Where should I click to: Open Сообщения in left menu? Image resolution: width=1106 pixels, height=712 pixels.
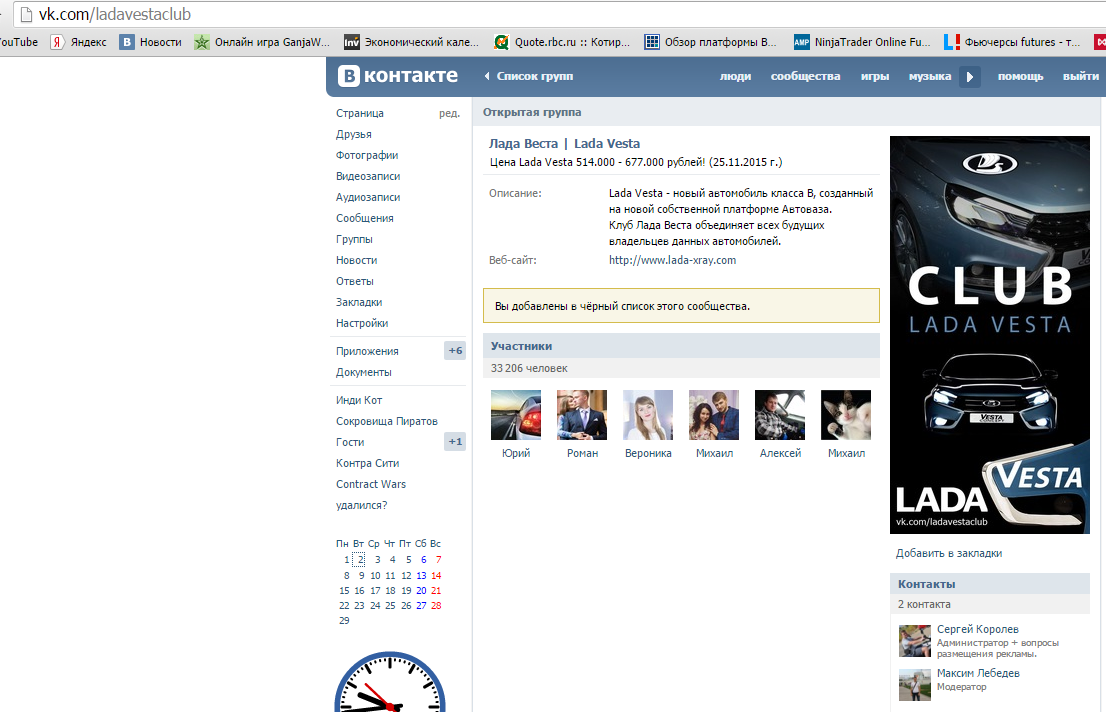tap(365, 218)
